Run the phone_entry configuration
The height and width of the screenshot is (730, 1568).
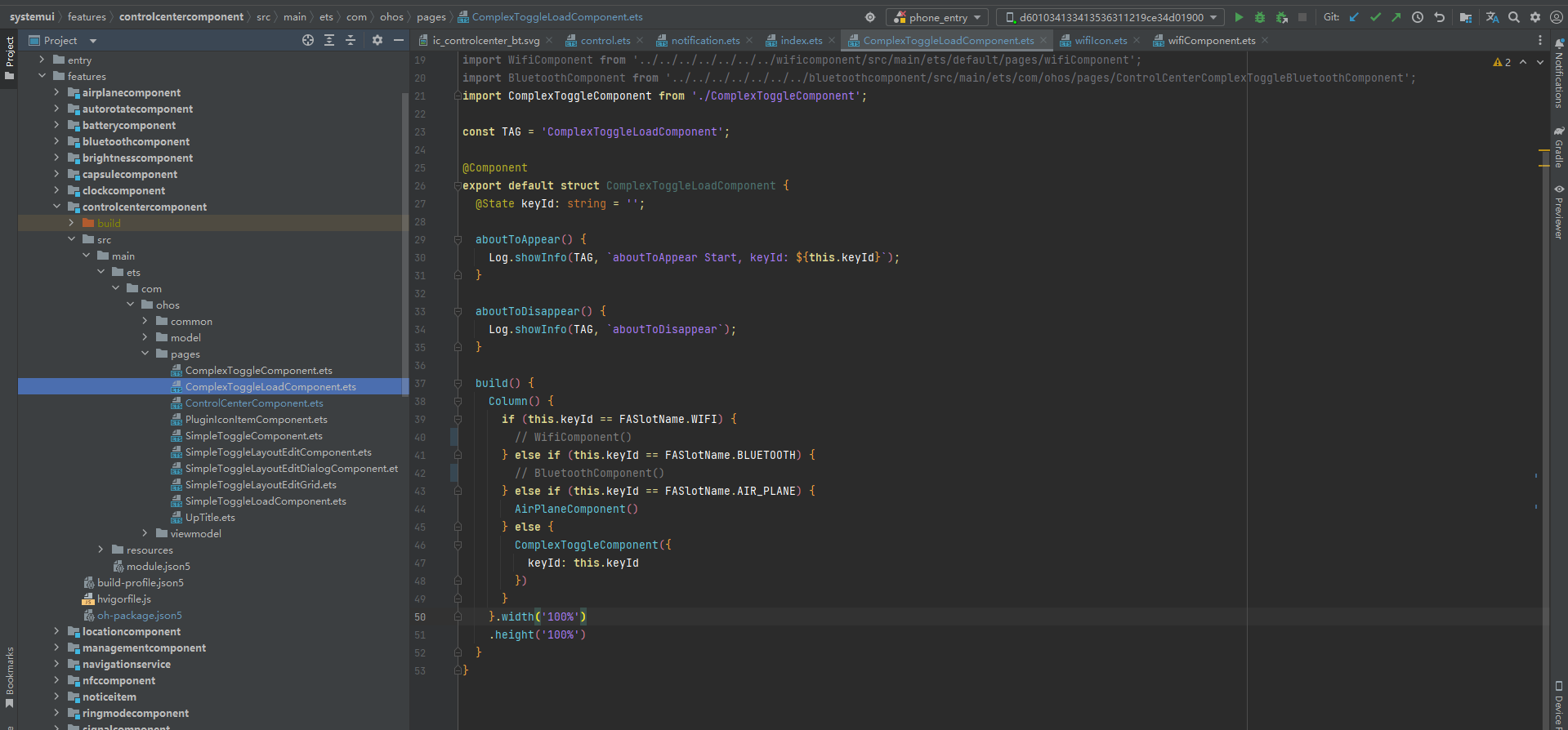1239,17
